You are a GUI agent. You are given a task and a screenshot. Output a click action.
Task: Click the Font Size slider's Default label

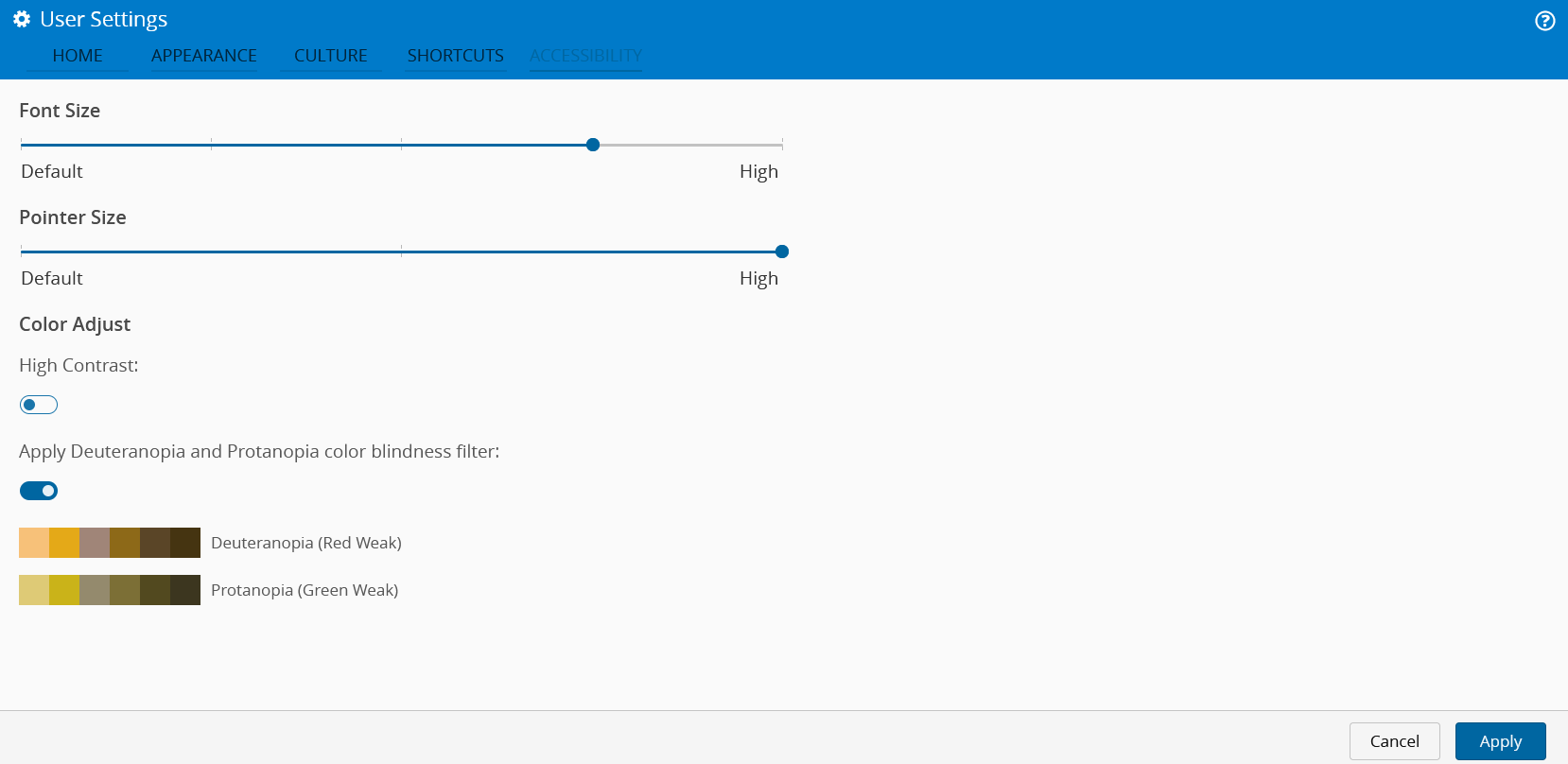[x=52, y=171]
